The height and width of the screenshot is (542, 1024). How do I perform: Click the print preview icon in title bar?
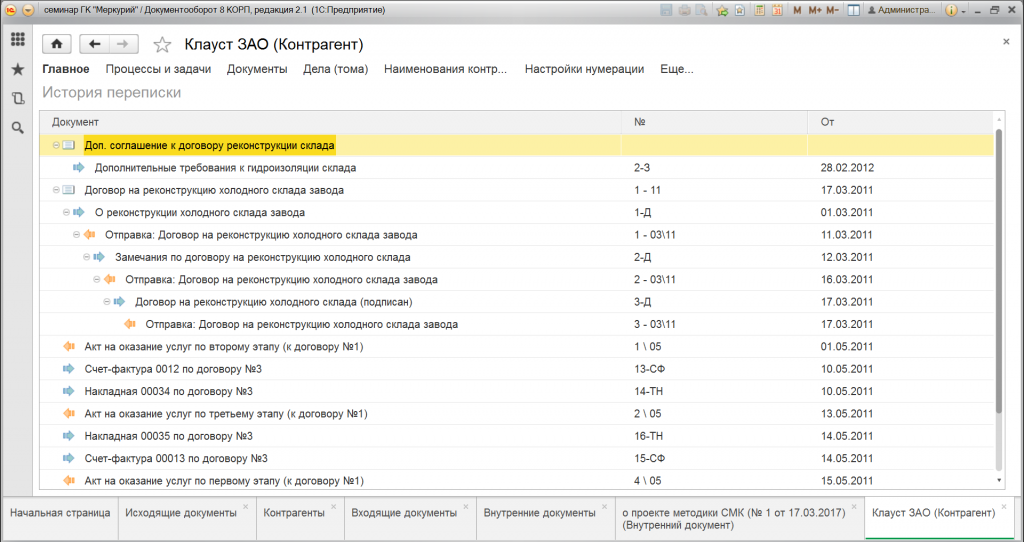[x=701, y=10]
